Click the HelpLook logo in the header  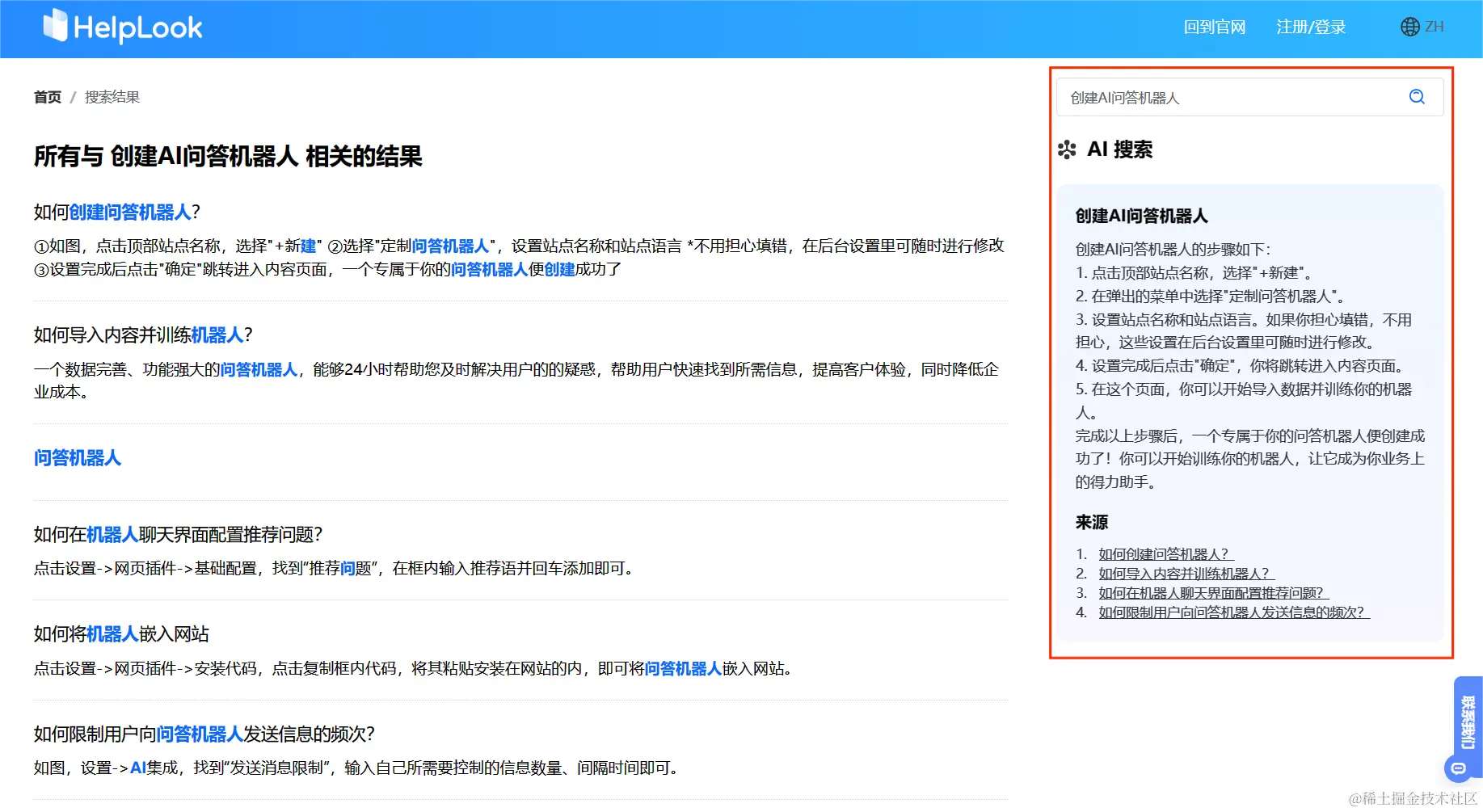coord(122,27)
